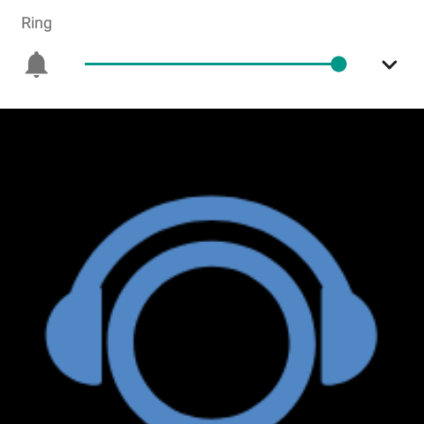Screen dimensions: 424x424
Task: Tap the white space between slider thumb and chevron
Action: tap(364, 64)
